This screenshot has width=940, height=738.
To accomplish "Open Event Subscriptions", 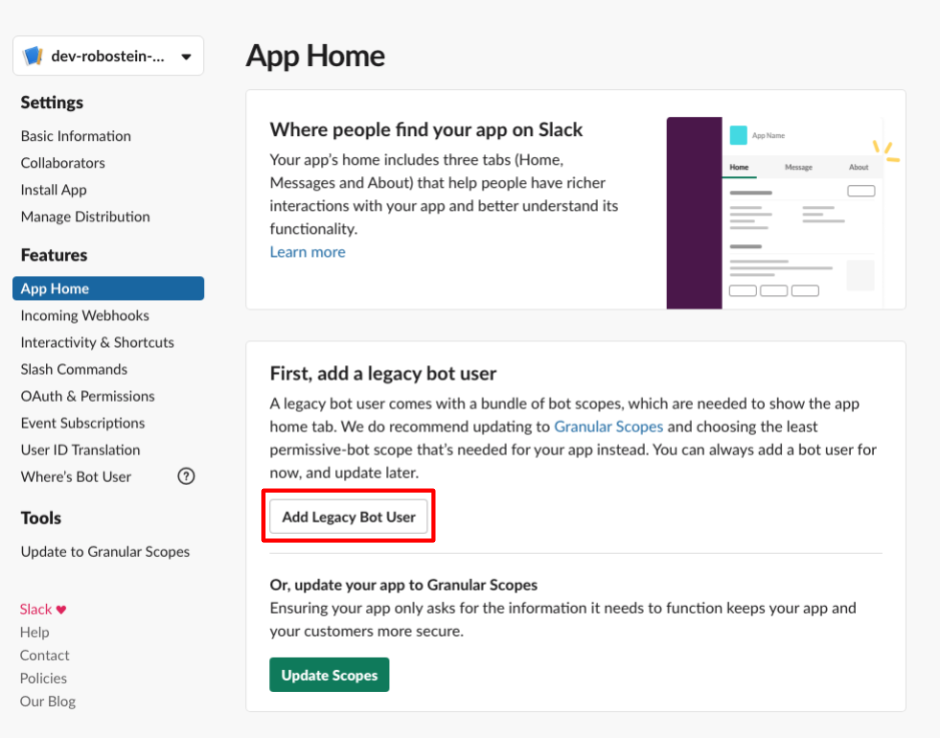I will point(83,423).
